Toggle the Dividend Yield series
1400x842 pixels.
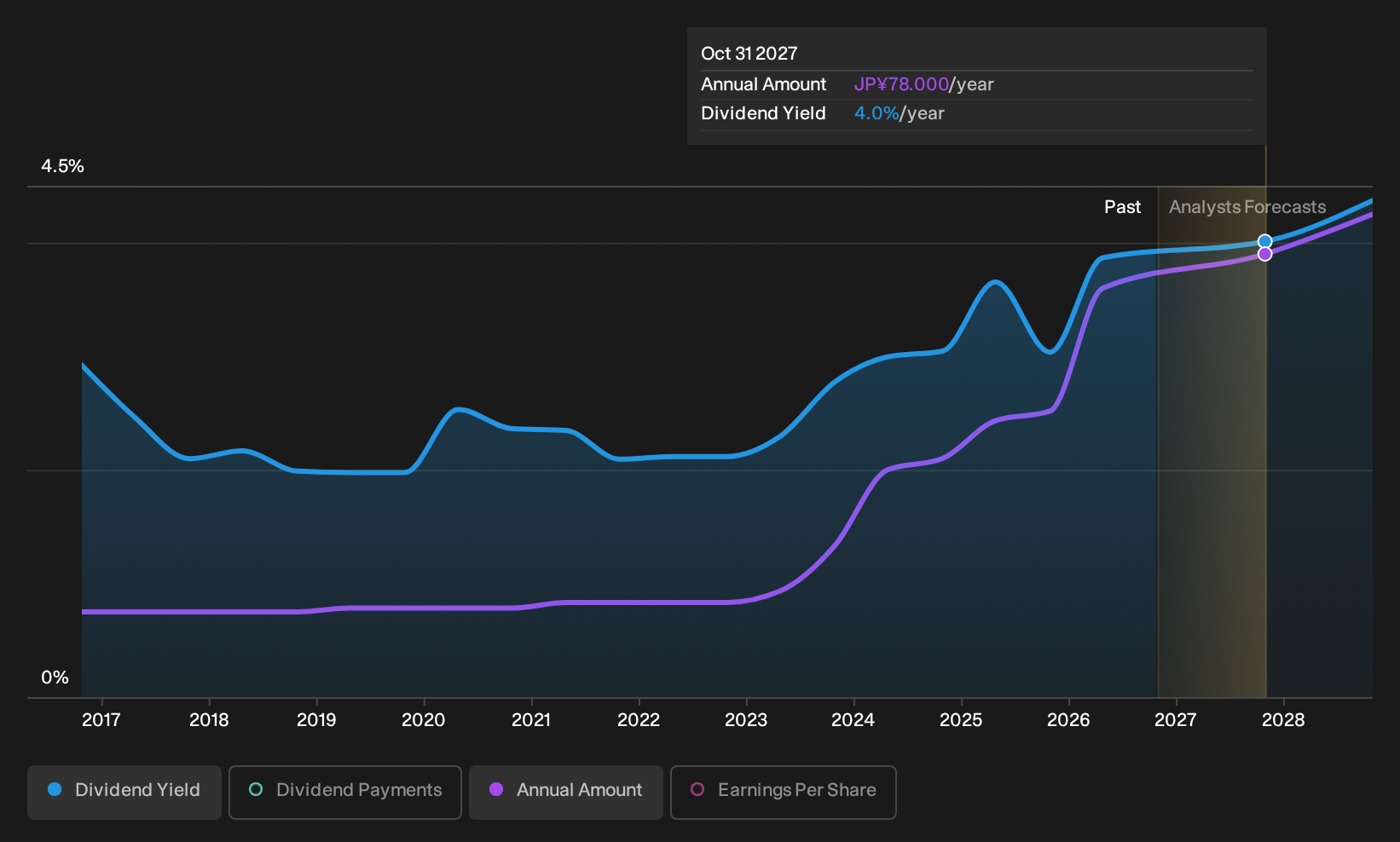coord(124,793)
